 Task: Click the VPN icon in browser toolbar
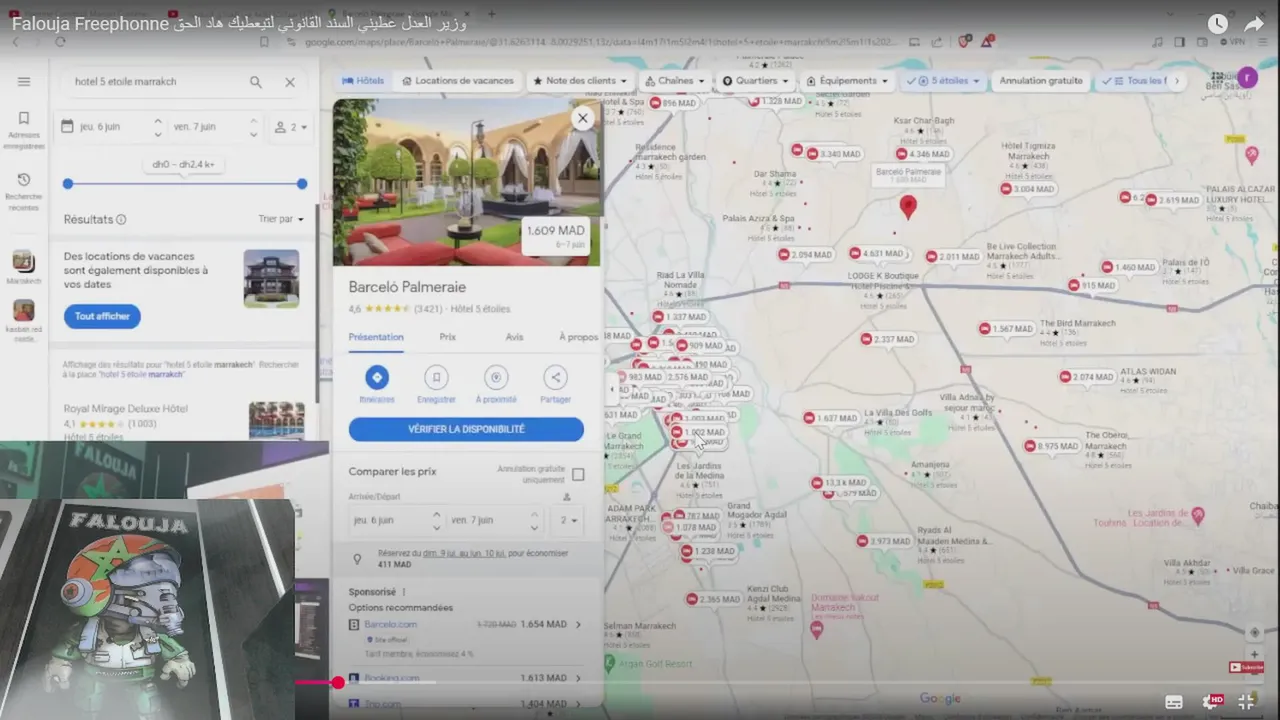[x=1232, y=42]
